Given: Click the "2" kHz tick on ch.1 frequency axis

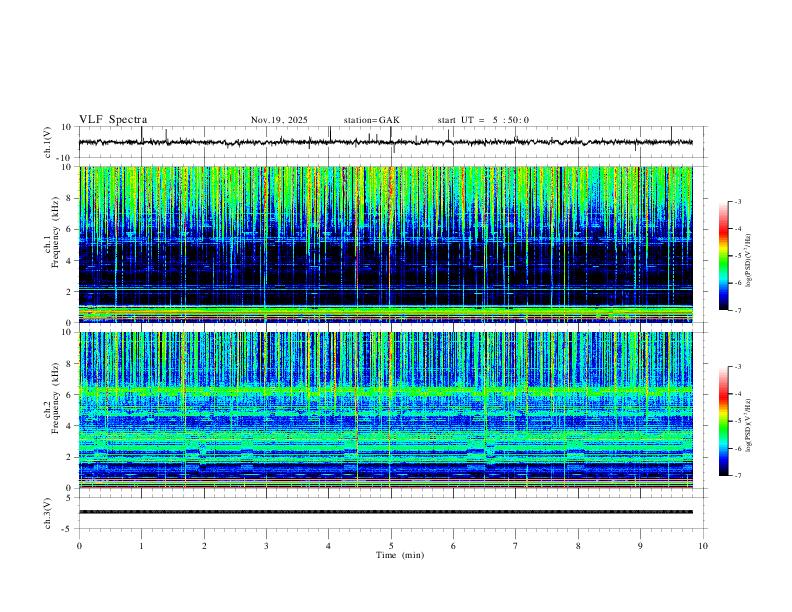Looking at the screenshot, I should [69, 291].
